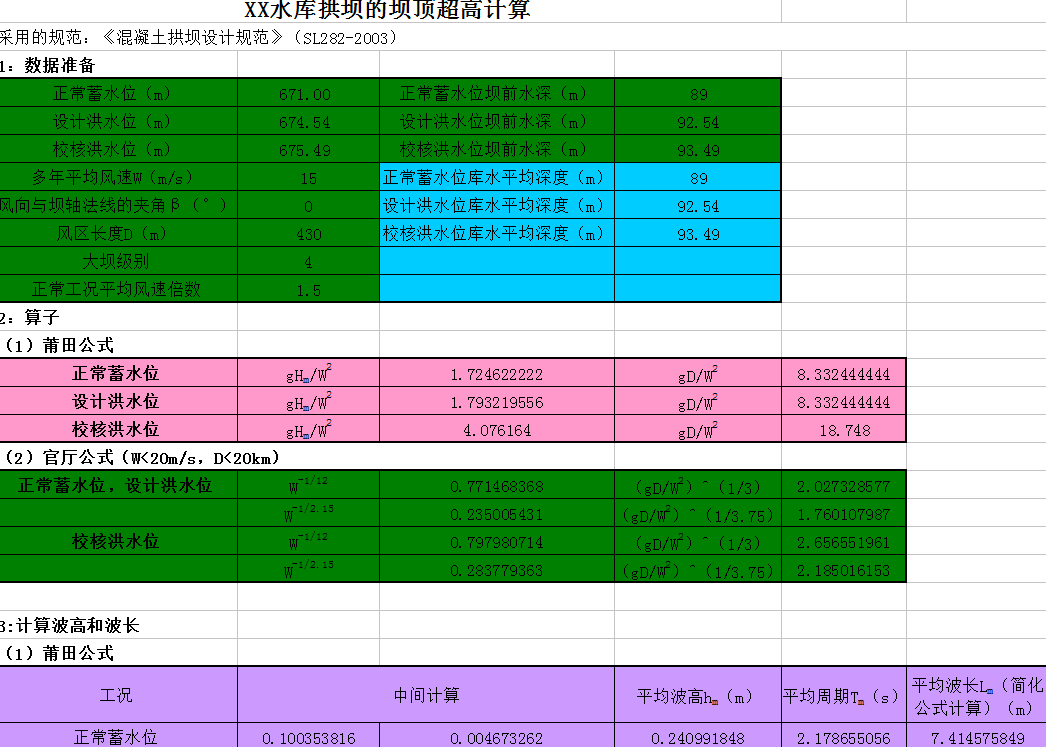Screen dimensions: 1046x747
Task: Click the wind speed multiplier value 1.5
Action: 308,290
